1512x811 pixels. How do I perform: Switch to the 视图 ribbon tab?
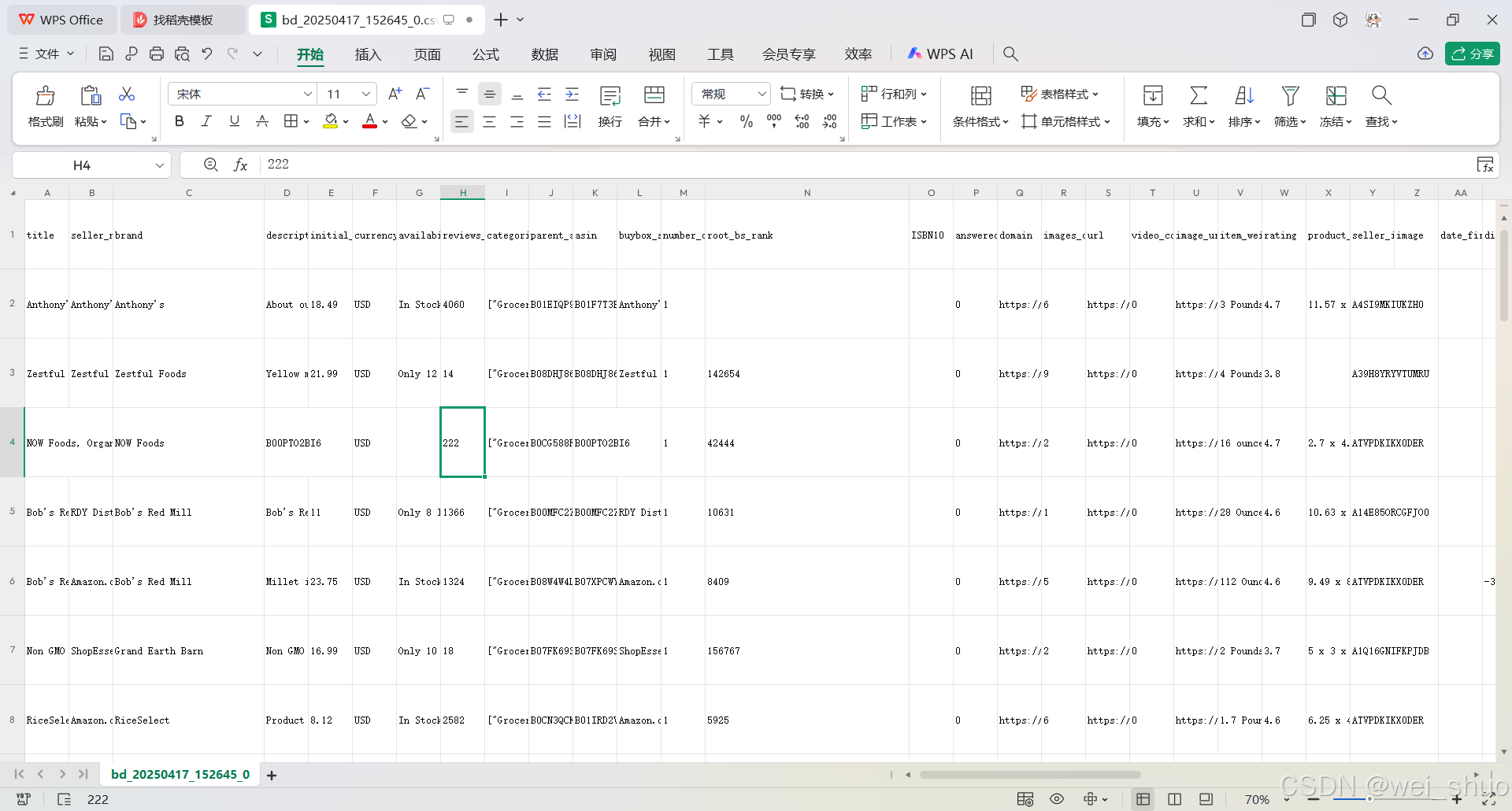[x=662, y=54]
